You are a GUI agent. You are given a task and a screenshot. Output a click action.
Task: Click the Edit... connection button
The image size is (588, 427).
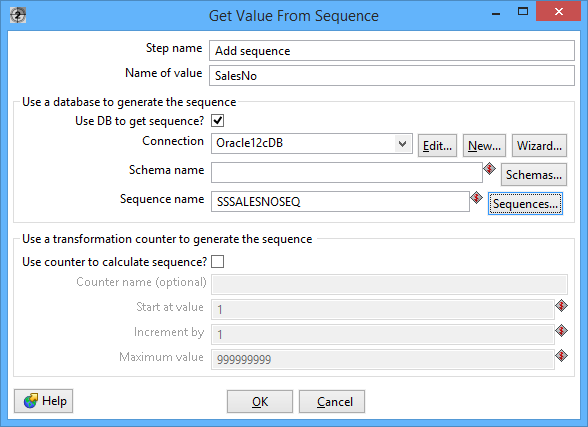tap(437, 145)
